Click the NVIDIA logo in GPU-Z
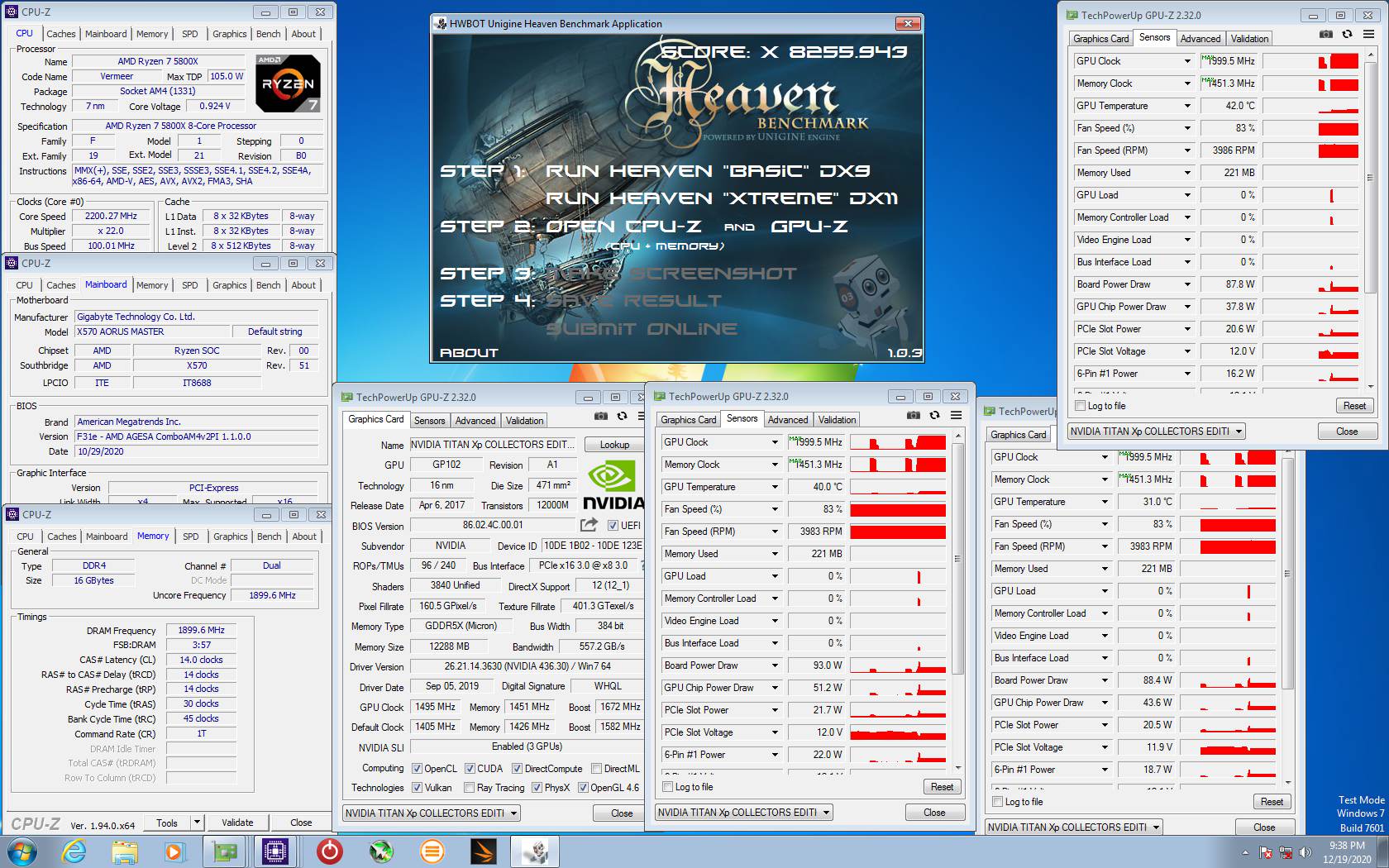Screen dimensions: 1389x868 (x=613, y=485)
